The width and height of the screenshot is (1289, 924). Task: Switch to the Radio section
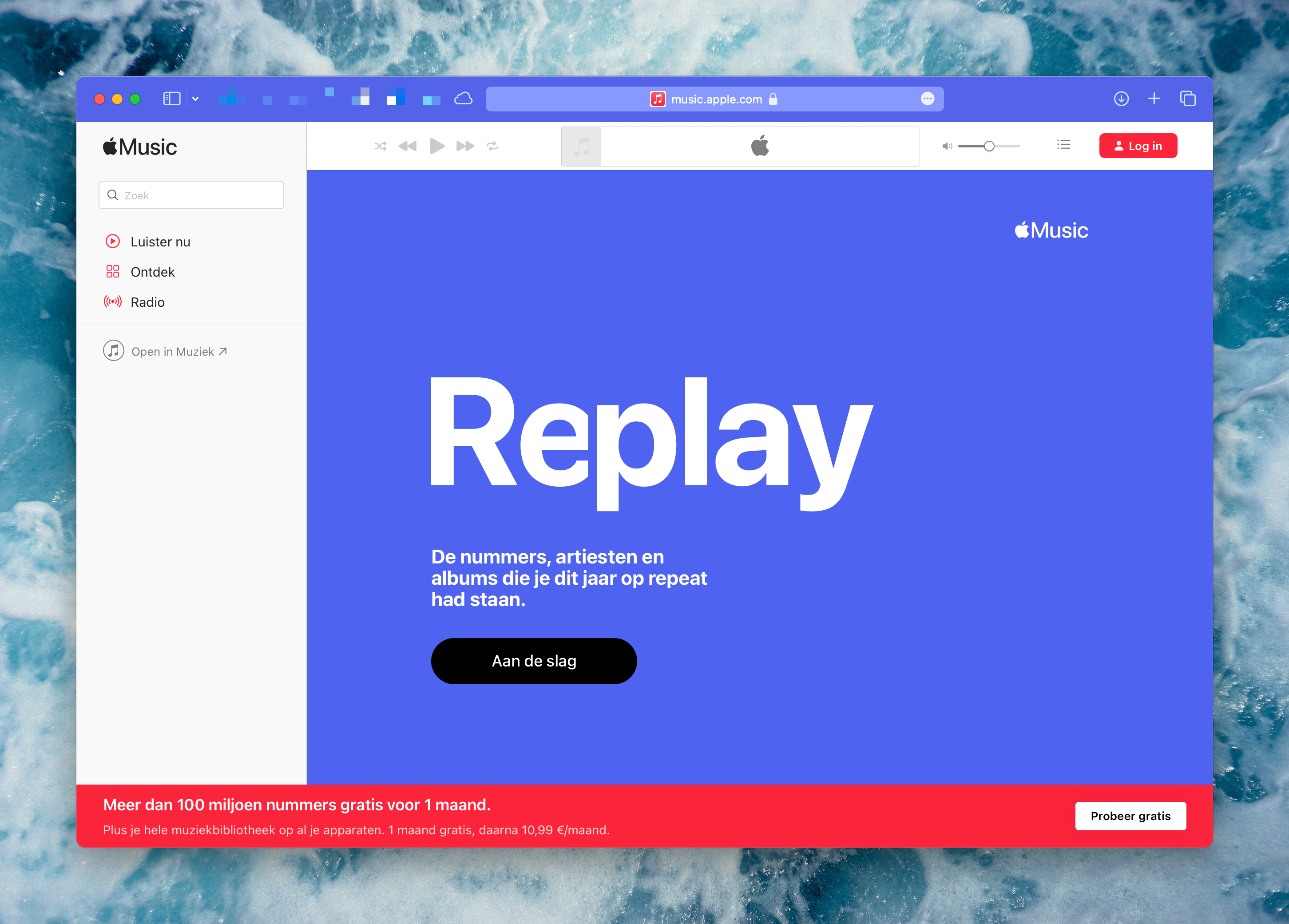click(147, 302)
